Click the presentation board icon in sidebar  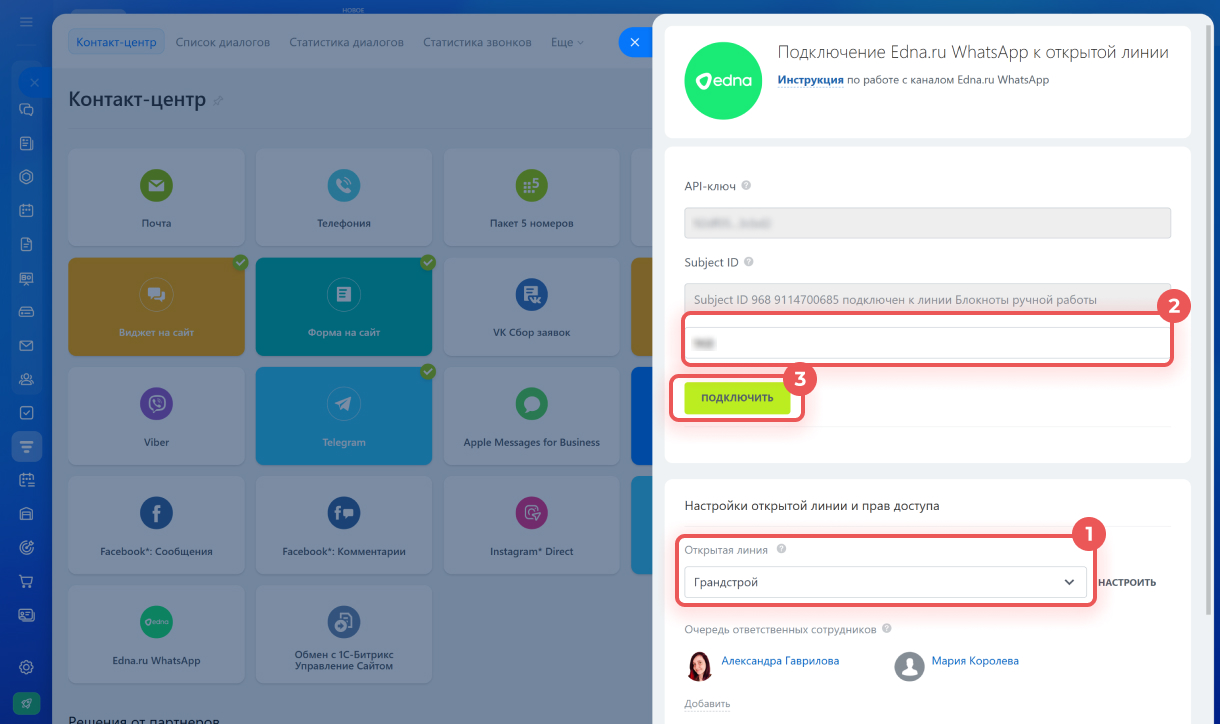(x=27, y=278)
